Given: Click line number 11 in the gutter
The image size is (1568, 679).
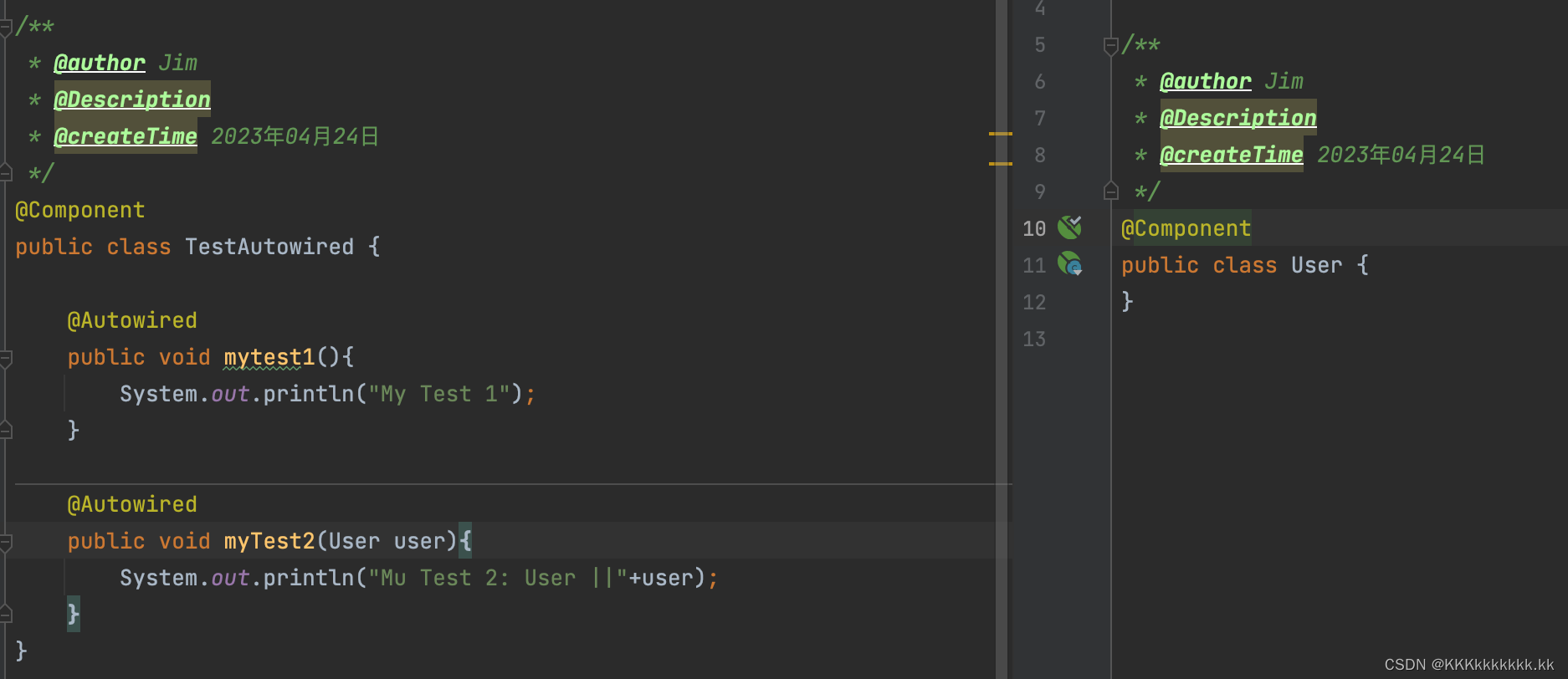Looking at the screenshot, I should [x=1034, y=265].
